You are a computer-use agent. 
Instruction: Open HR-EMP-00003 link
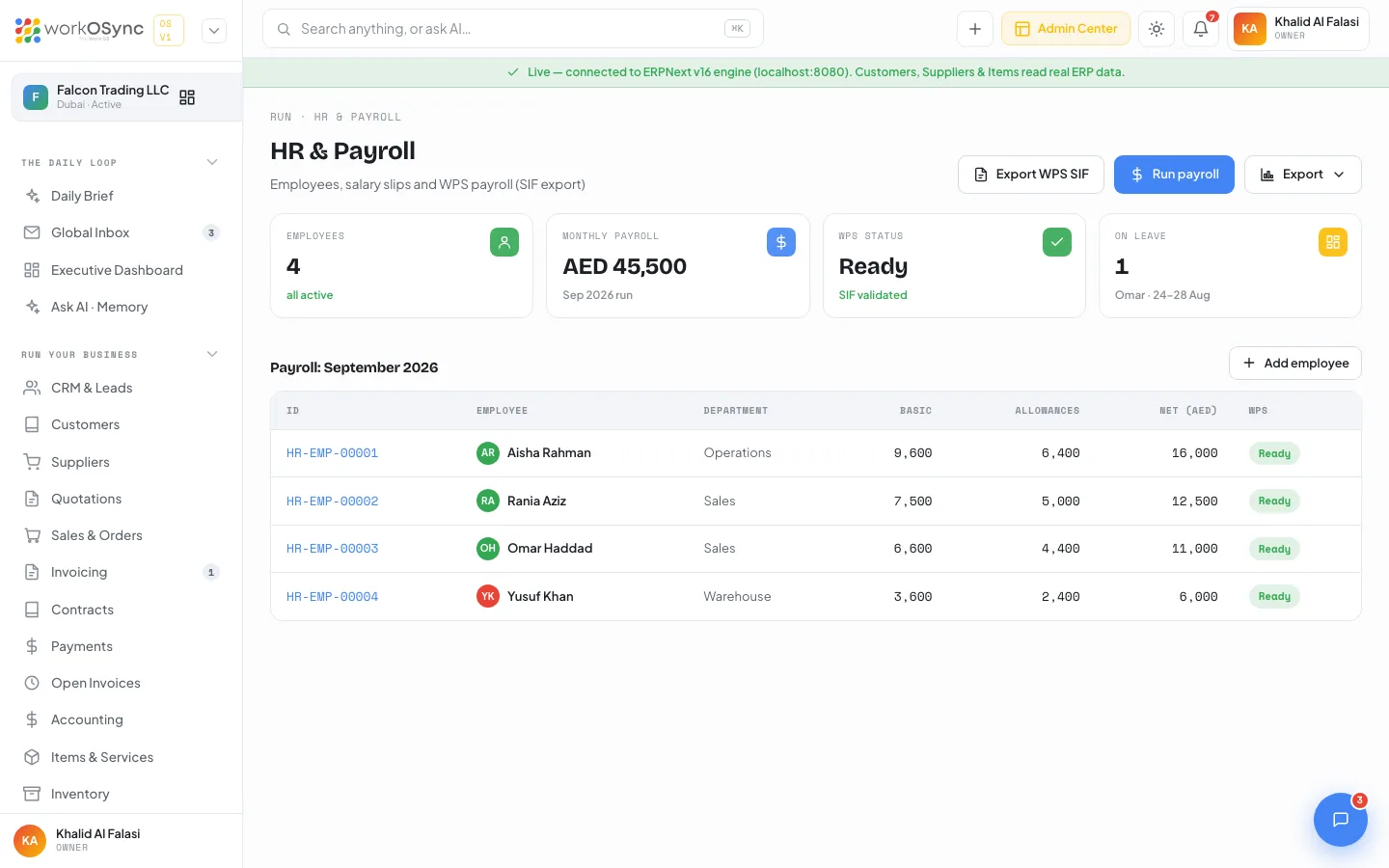(x=332, y=549)
